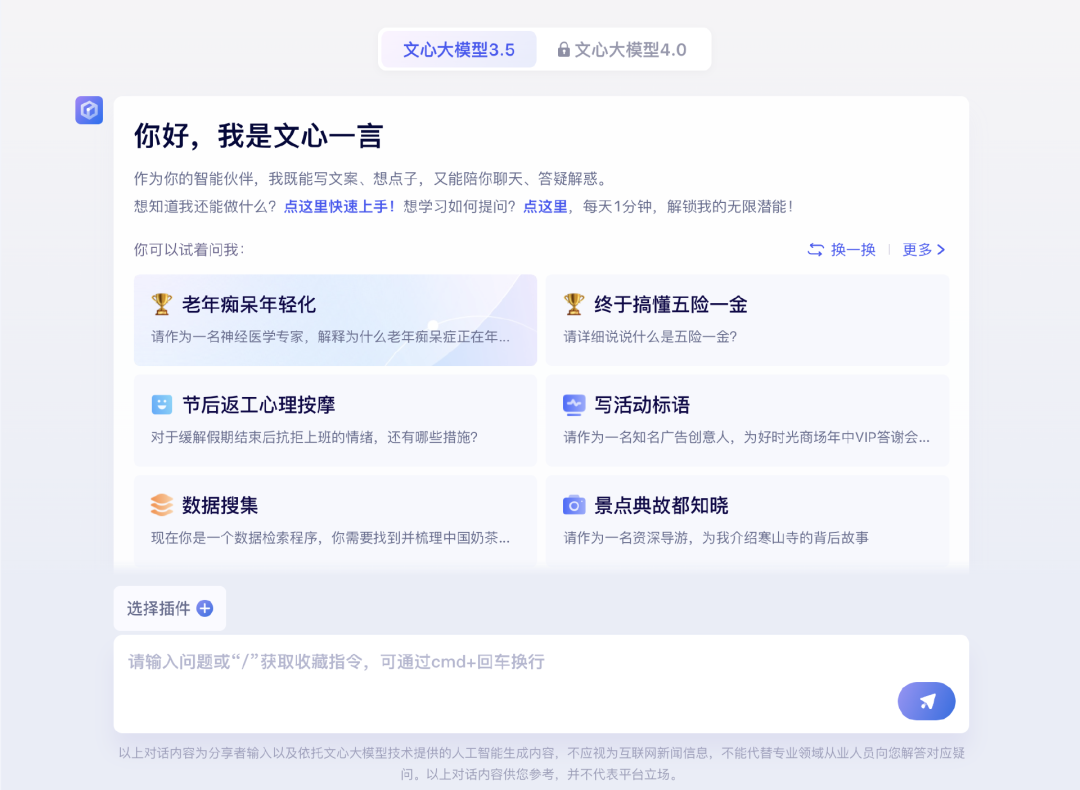Switch to the 文心大模型3.5 tab
The image size is (1080, 790).
point(459,50)
